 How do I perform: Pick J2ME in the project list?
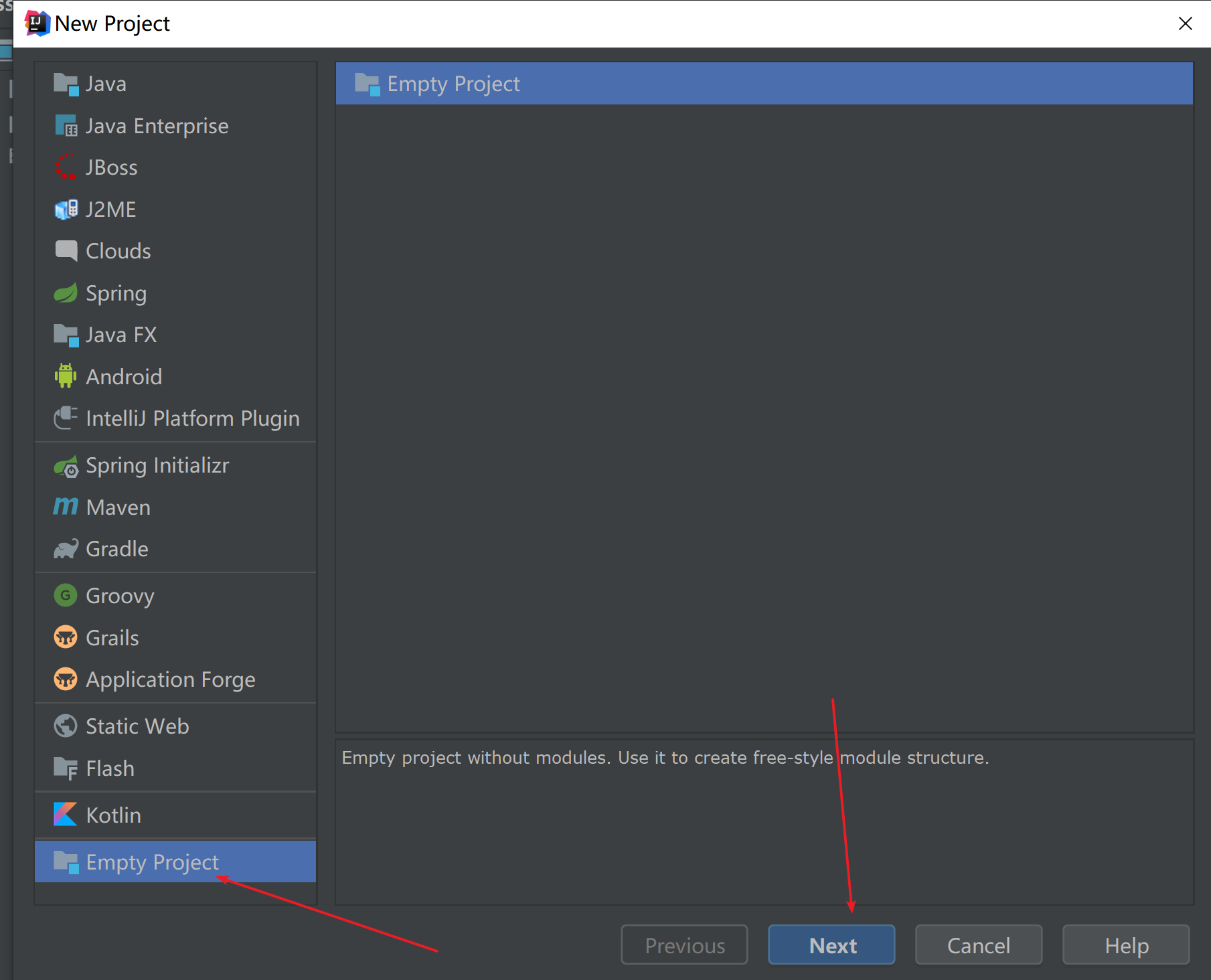175,210
